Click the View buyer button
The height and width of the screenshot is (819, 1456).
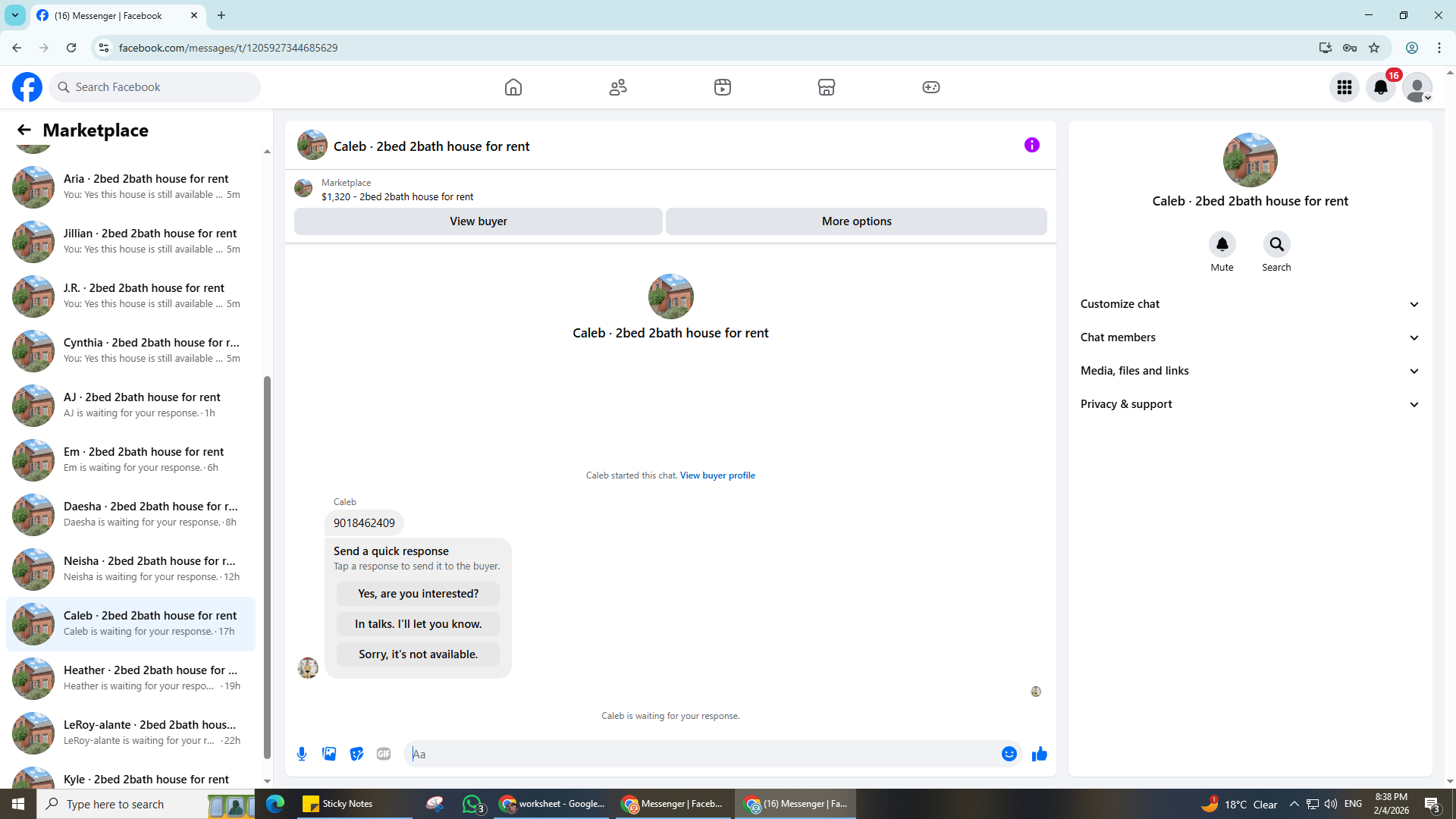(x=478, y=221)
